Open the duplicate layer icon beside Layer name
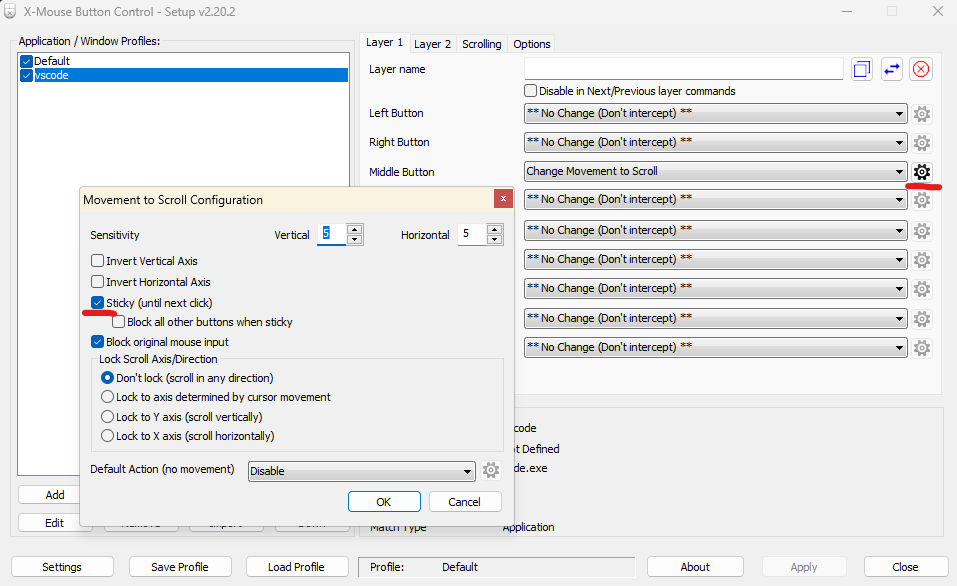Viewport: 957px width, 586px height. 861,68
